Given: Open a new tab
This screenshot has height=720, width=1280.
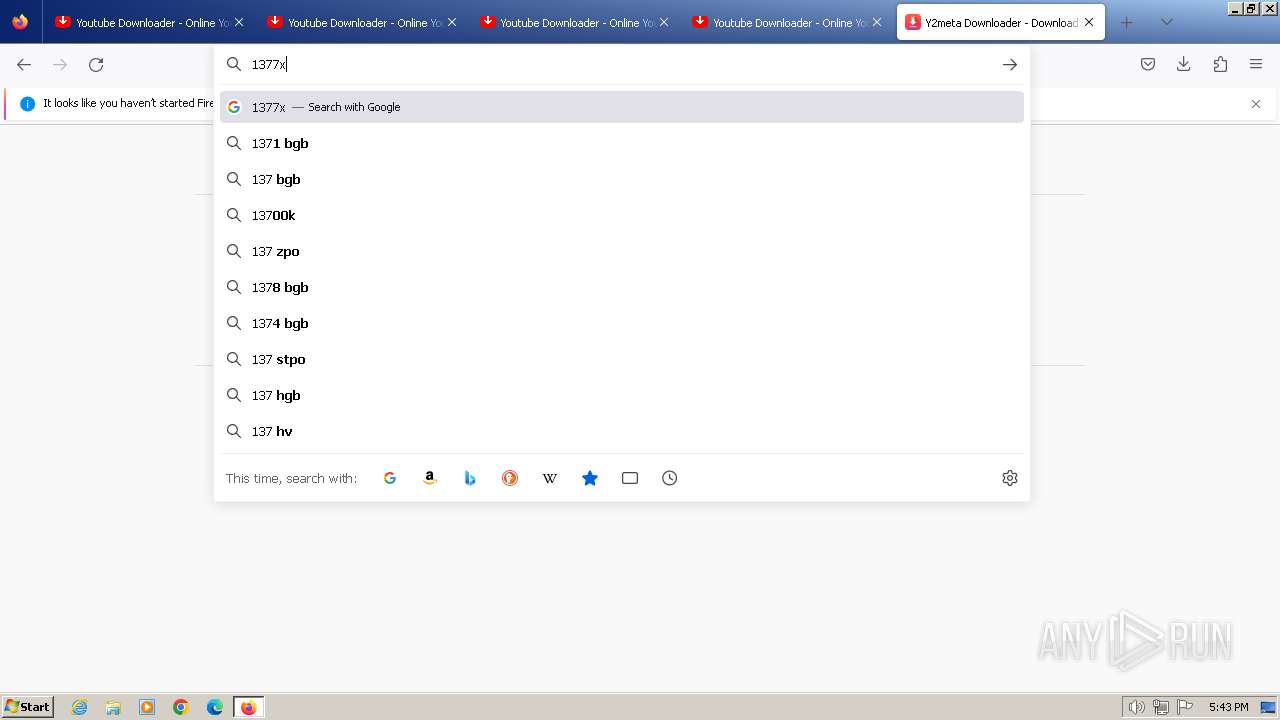Looking at the screenshot, I should click(1127, 22).
